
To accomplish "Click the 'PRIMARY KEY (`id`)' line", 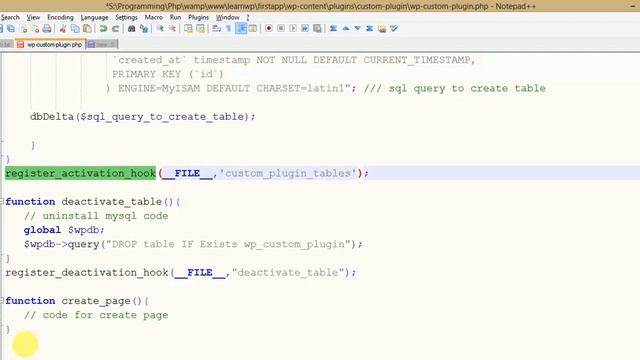I will coord(168,74).
